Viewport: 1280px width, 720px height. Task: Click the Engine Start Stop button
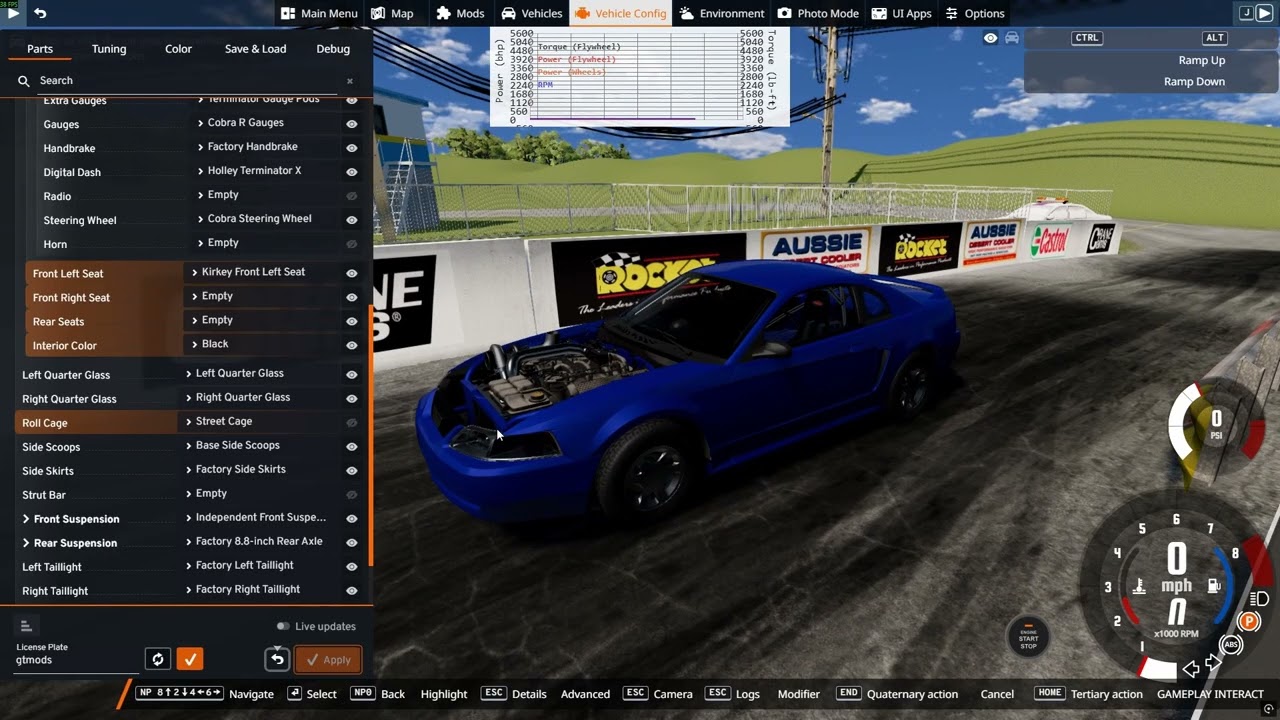coord(1028,637)
